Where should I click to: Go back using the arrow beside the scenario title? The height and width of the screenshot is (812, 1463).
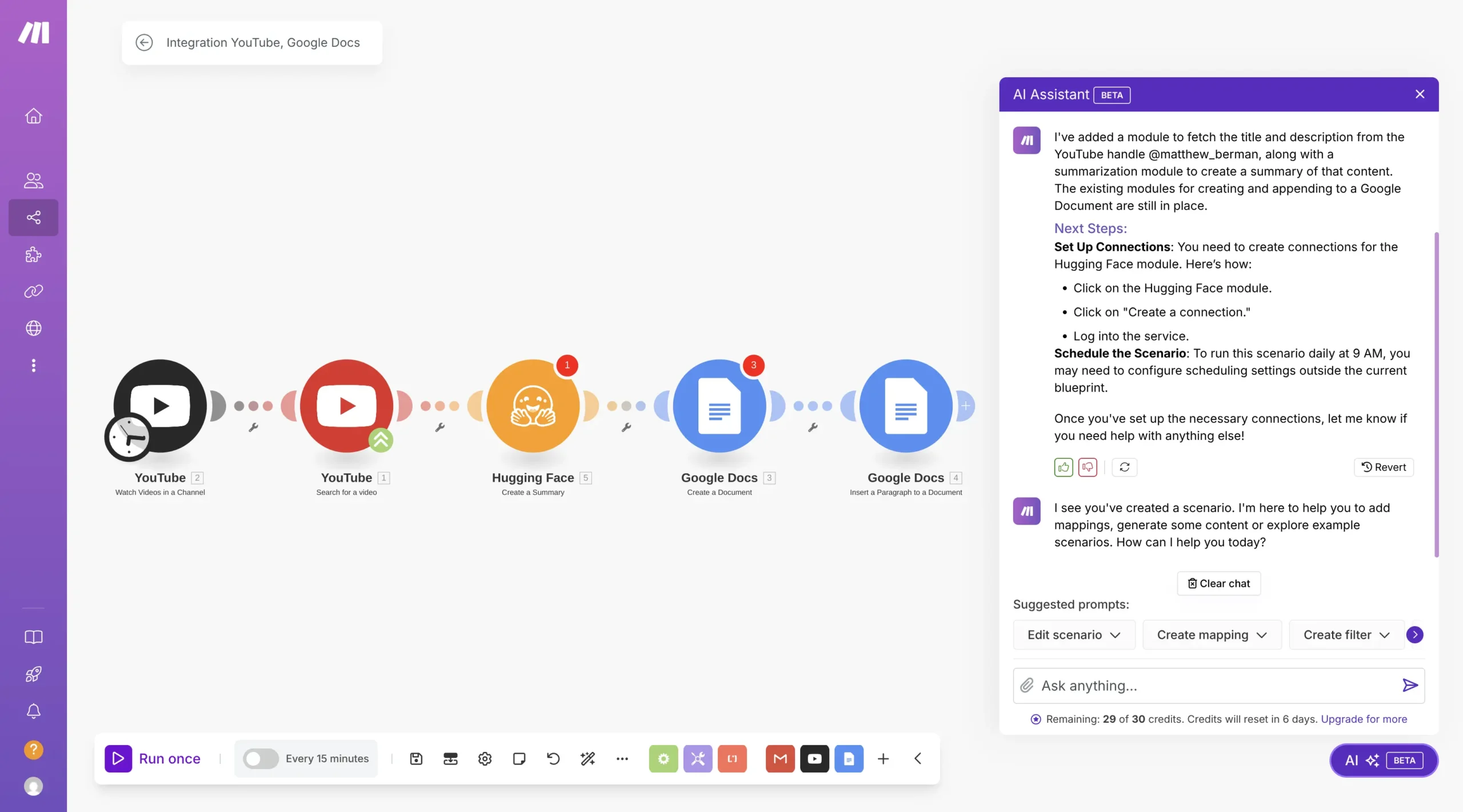click(x=144, y=42)
